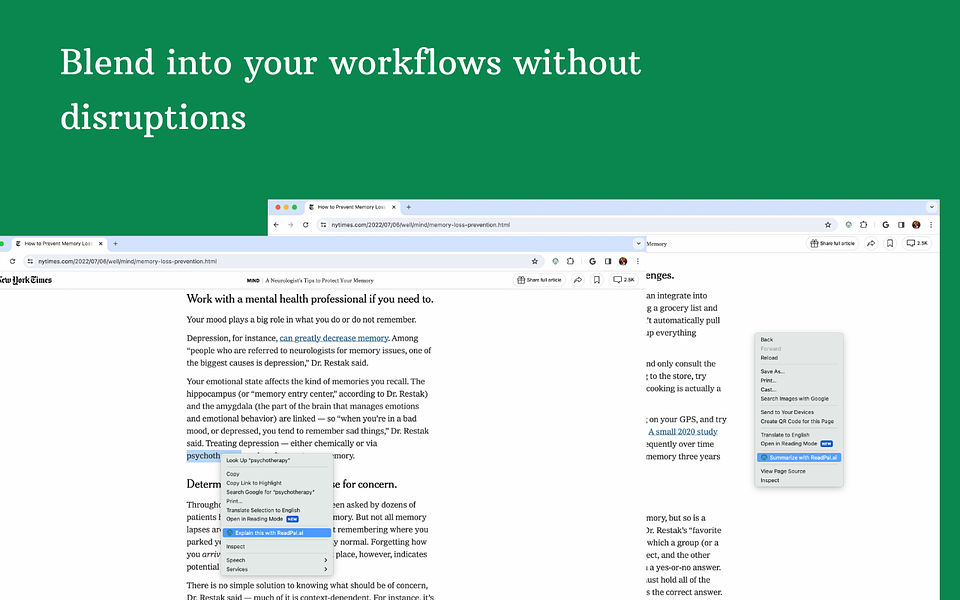Select Explain this with ReadPal.ai
This screenshot has height=600, width=960.
276,533
